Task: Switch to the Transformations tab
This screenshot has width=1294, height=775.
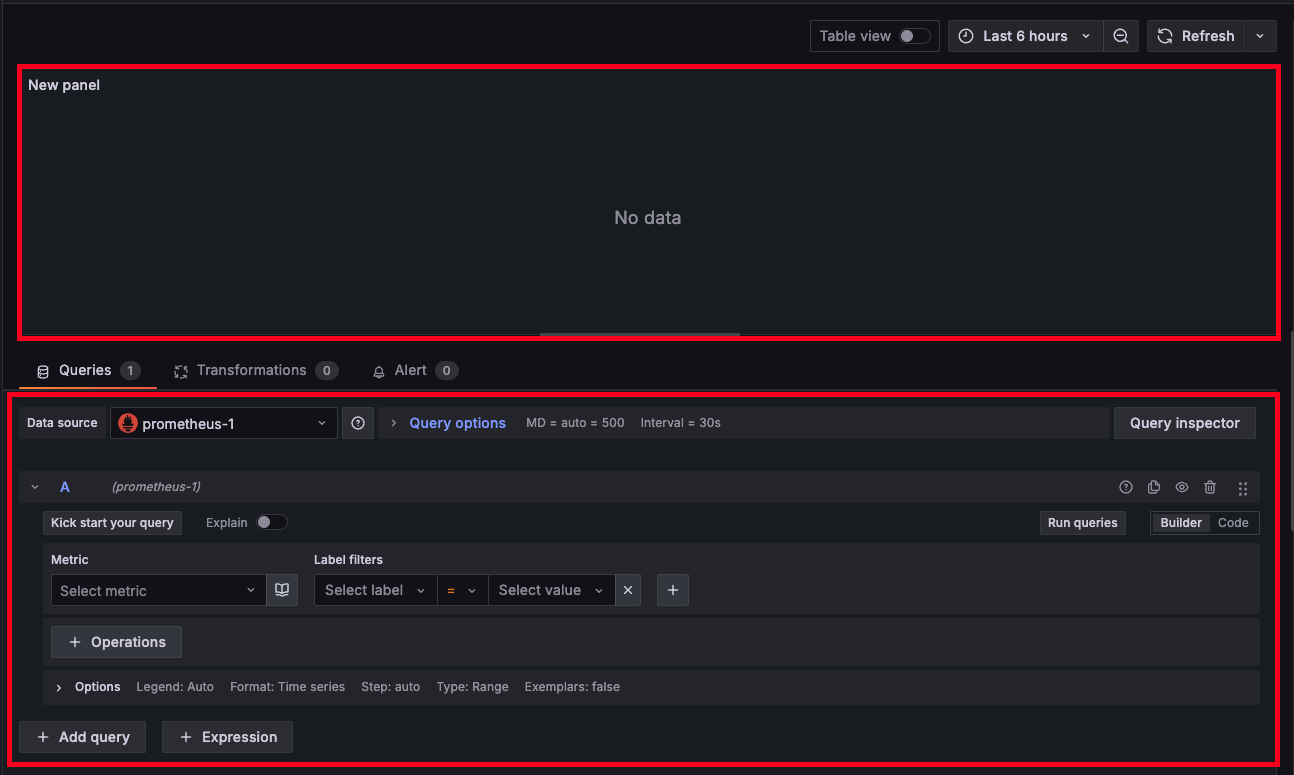Action: (x=256, y=370)
